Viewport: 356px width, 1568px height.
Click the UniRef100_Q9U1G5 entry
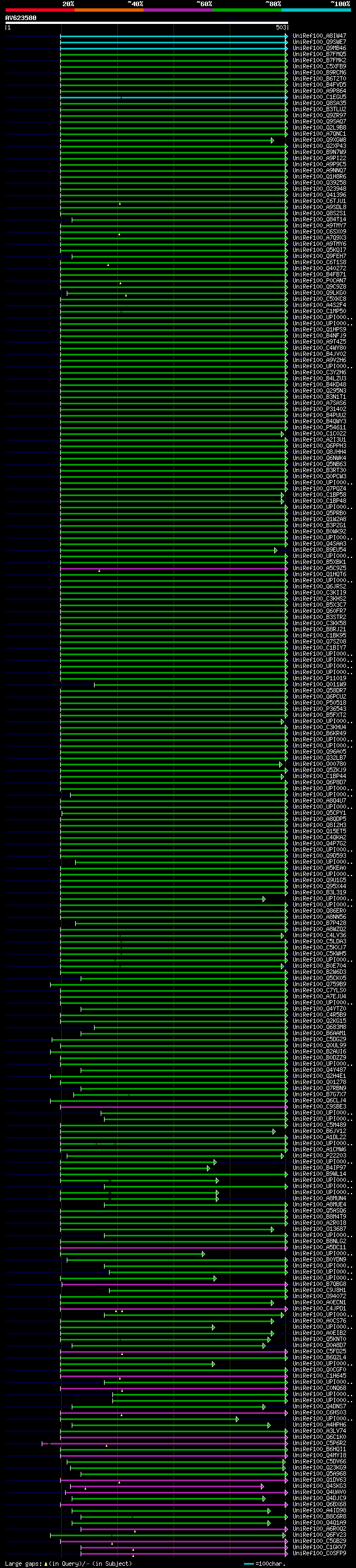(319, 880)
